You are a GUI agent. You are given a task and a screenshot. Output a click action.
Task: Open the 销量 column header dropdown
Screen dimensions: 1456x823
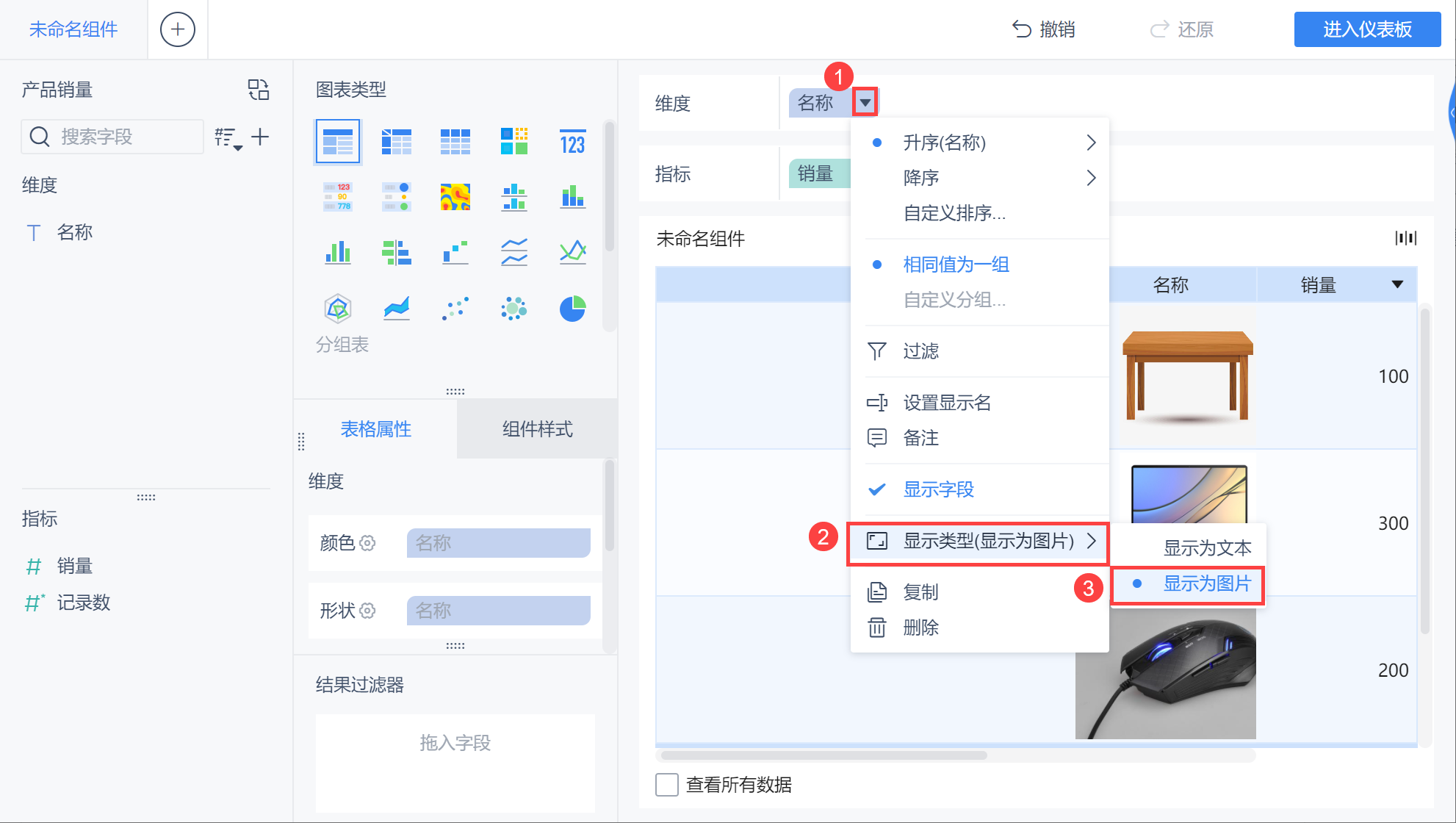[x=1397, y=285]
